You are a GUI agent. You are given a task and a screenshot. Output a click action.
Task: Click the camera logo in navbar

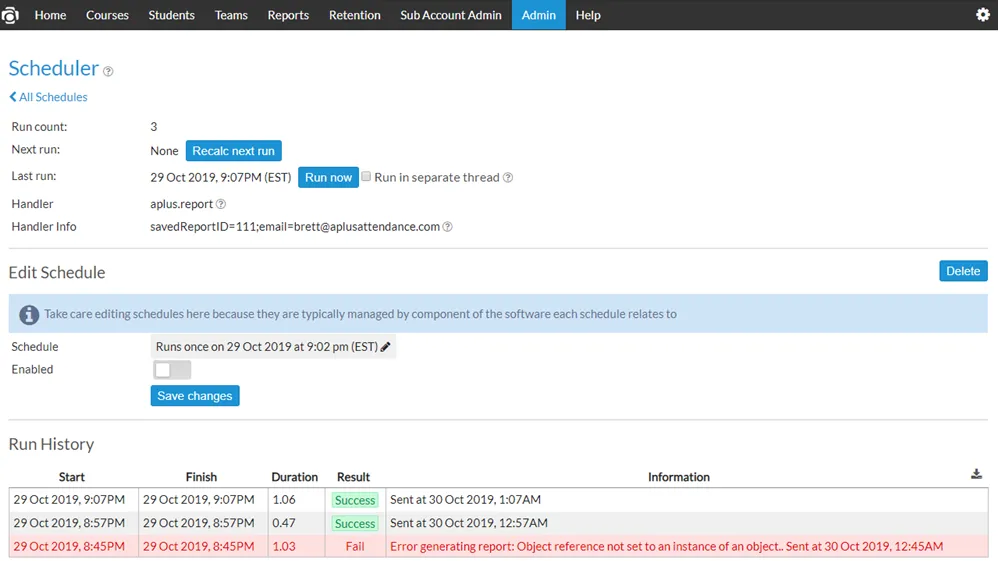10,15
